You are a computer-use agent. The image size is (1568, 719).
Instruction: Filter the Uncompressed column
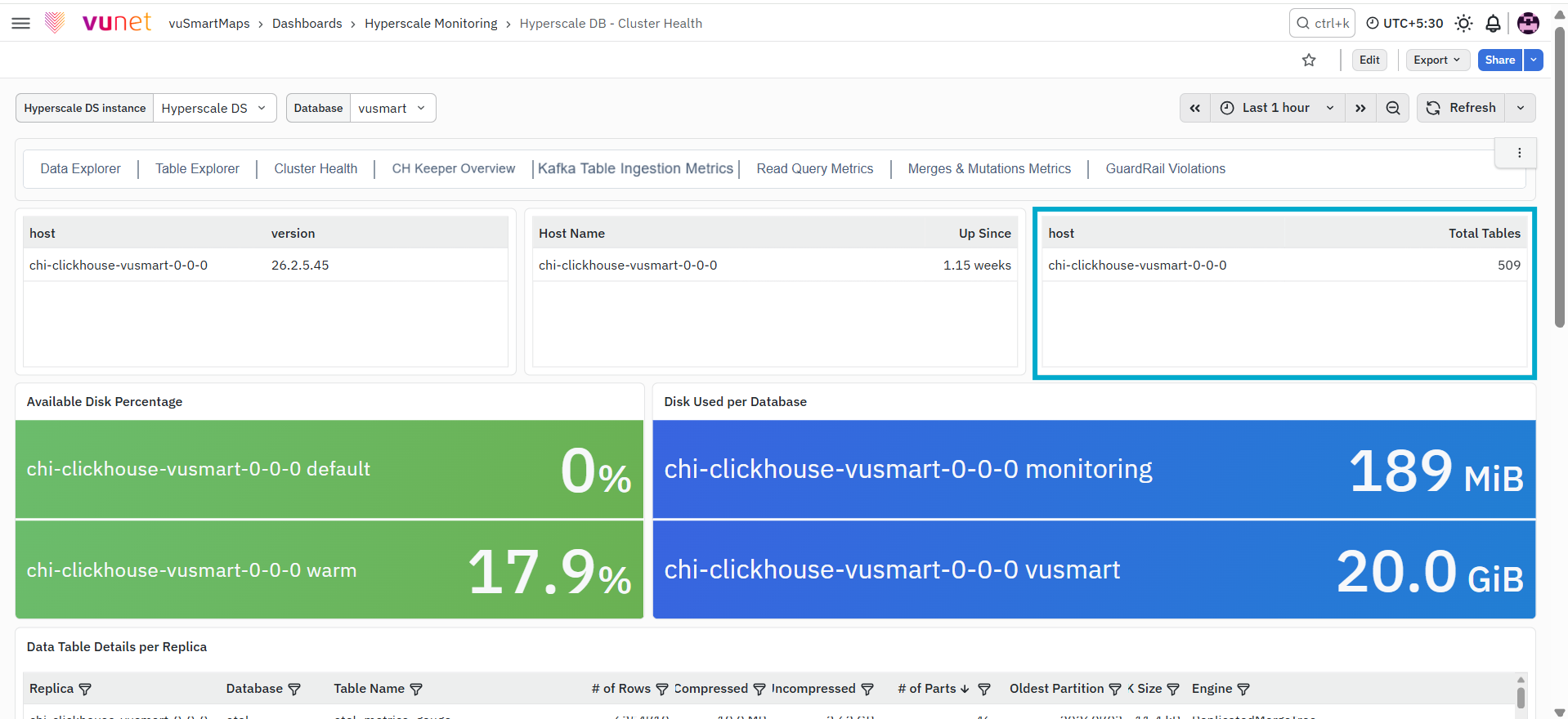[867, 689]
